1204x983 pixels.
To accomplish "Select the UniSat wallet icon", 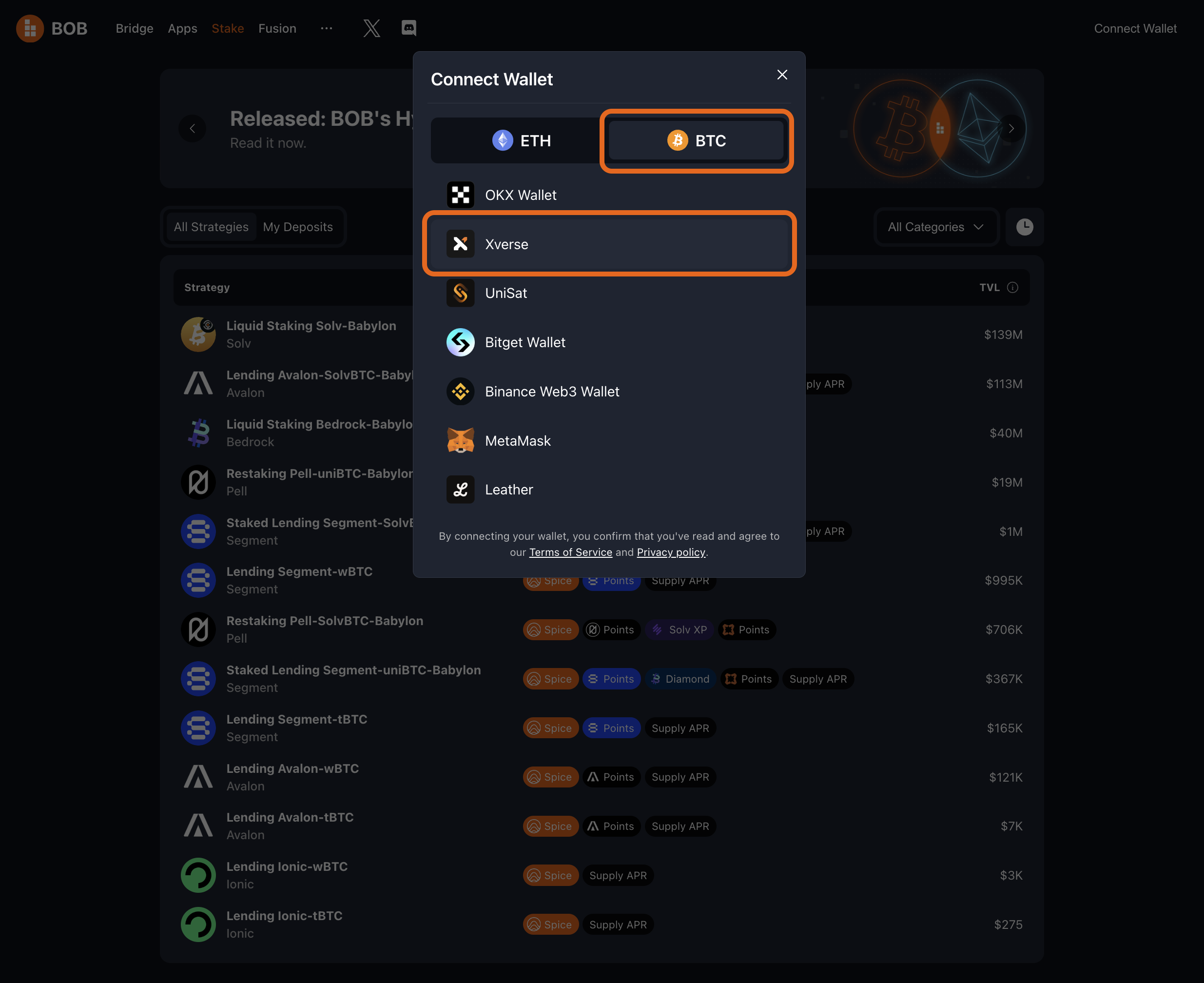I will coord(460,293).
